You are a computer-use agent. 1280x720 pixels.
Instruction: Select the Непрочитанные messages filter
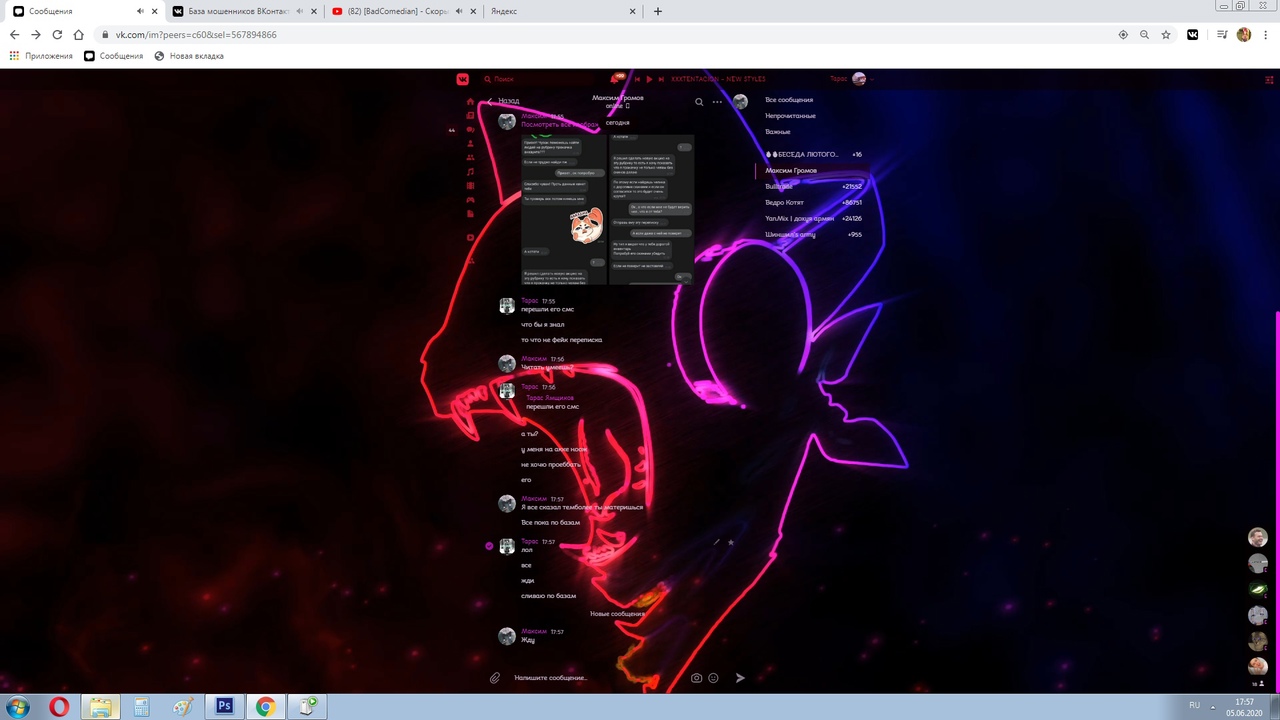click(790, 116)
